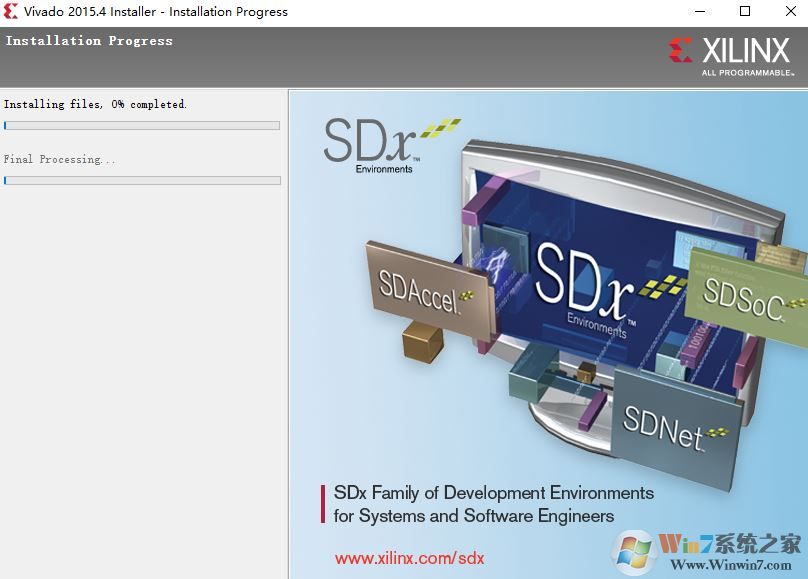Image resolution: width=808 pixels, height=579 pixels.
Task: Click the Installation Progress header text
Action: pyautogui.click(x=89, y=41)
